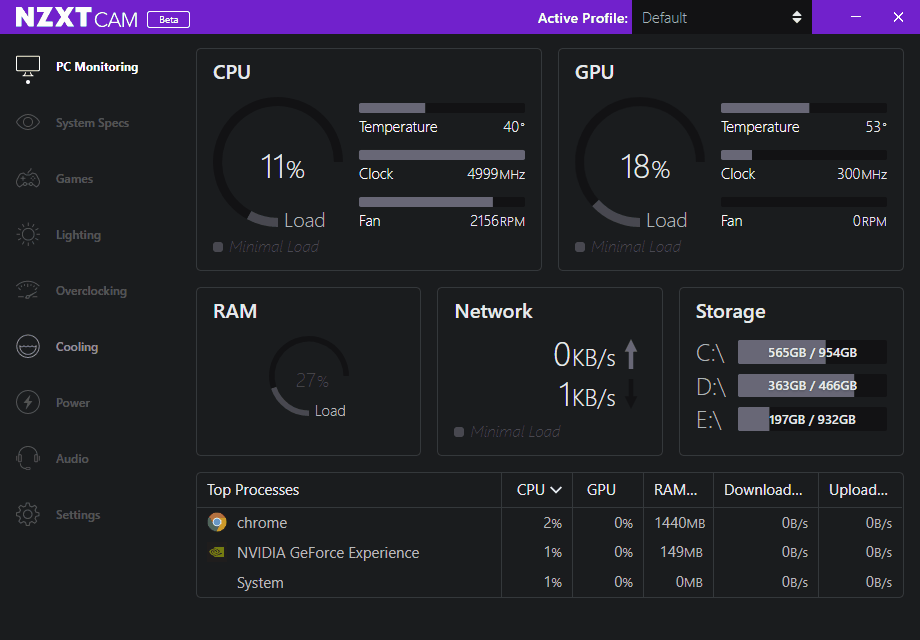Select the chrome process row
The height and width of the screenshot is (640, 920).
click(262, 523)
